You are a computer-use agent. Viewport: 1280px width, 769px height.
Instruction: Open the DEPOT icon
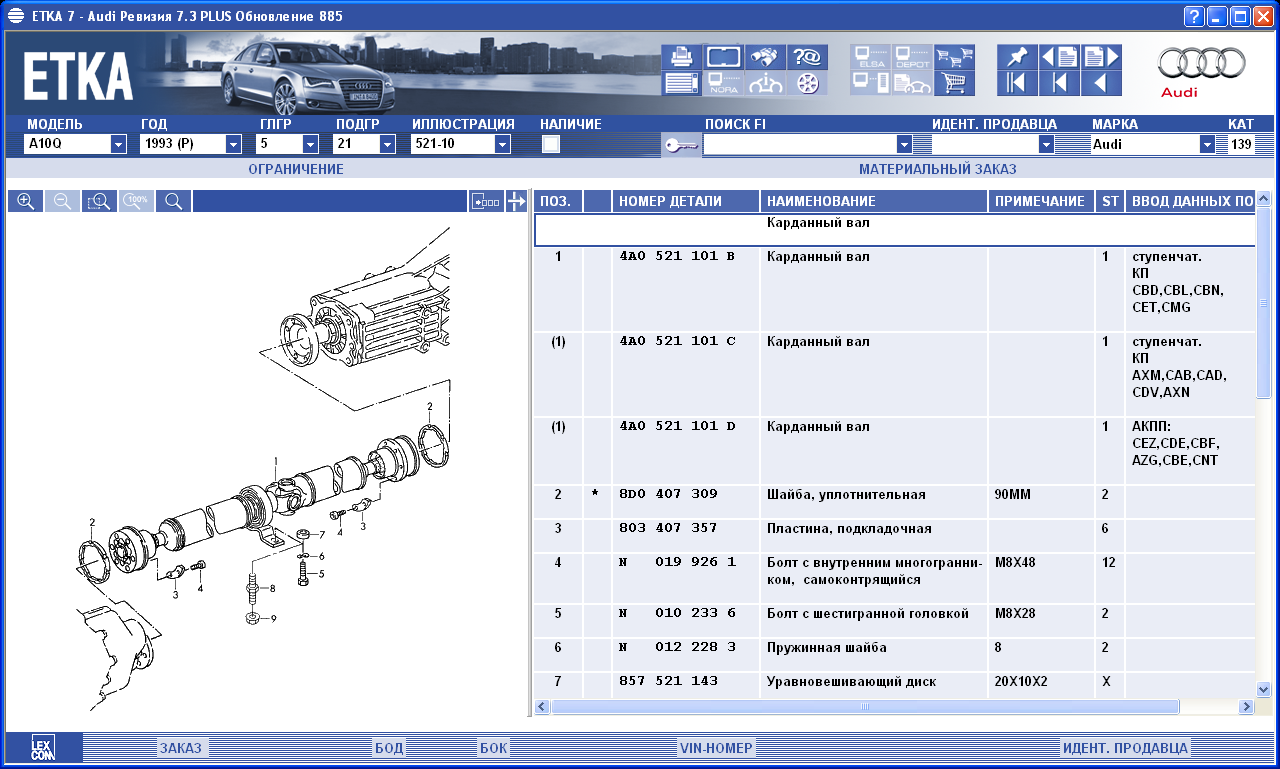point(912,57)
